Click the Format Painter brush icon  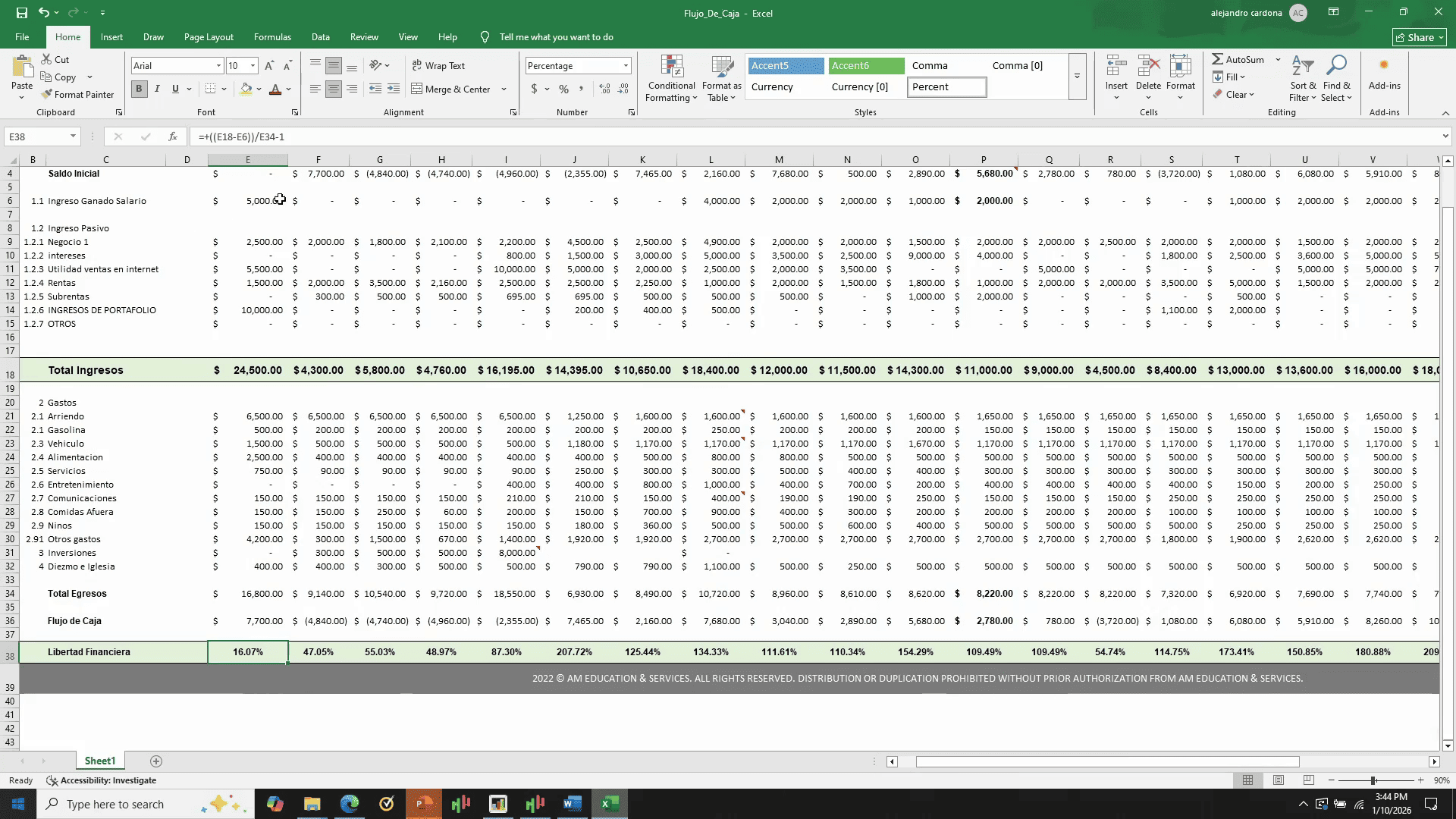click(x=47, y=95)
